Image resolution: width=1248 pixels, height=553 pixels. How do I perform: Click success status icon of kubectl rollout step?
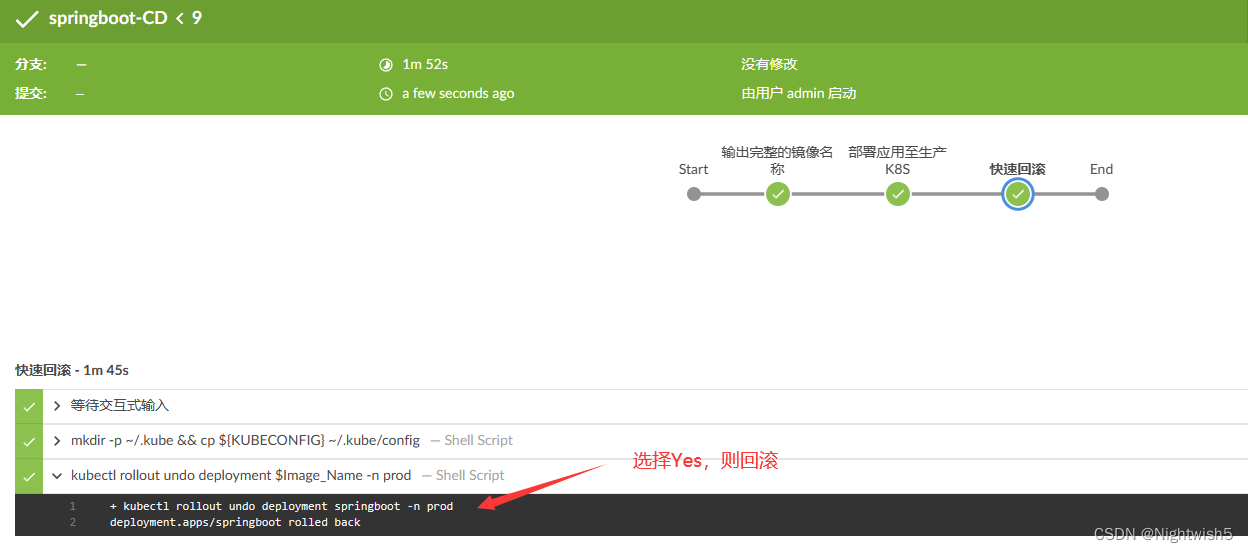(x=29, y=475)
